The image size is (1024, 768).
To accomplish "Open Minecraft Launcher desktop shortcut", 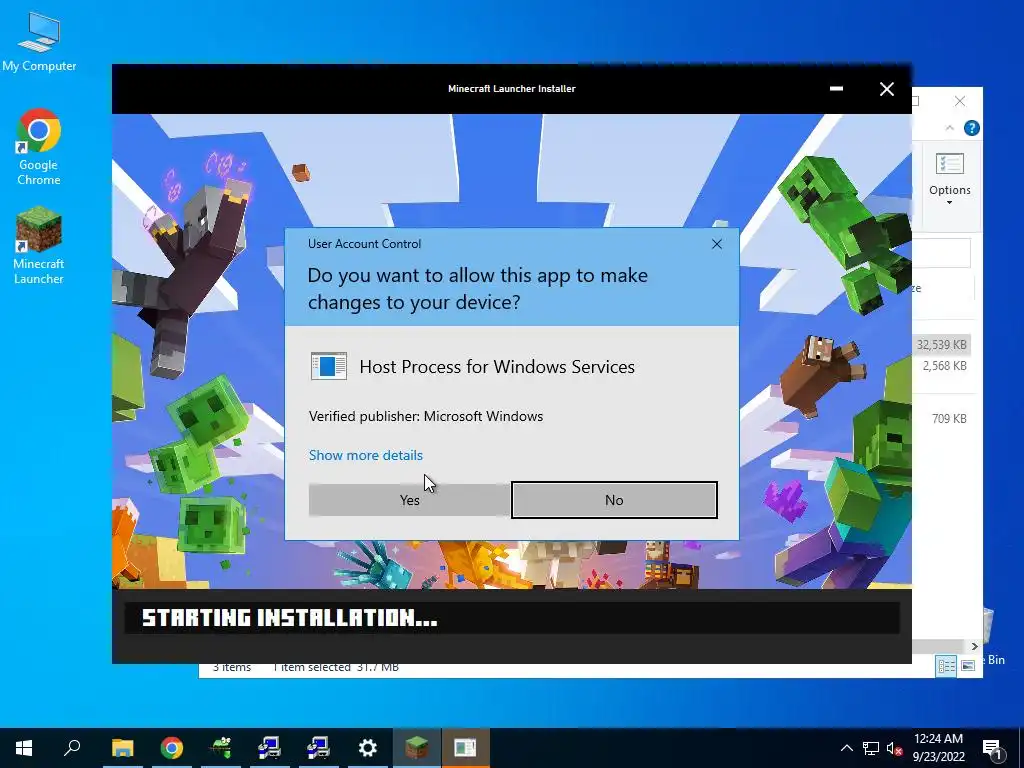I will click(x=39, y=246).
